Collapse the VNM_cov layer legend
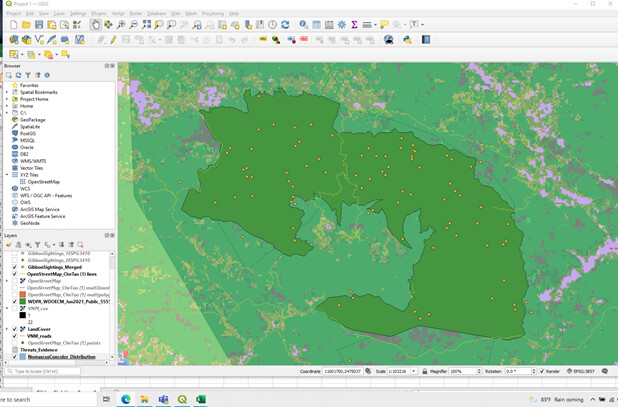This screenshot has width=618, height=407. point(7,309)
